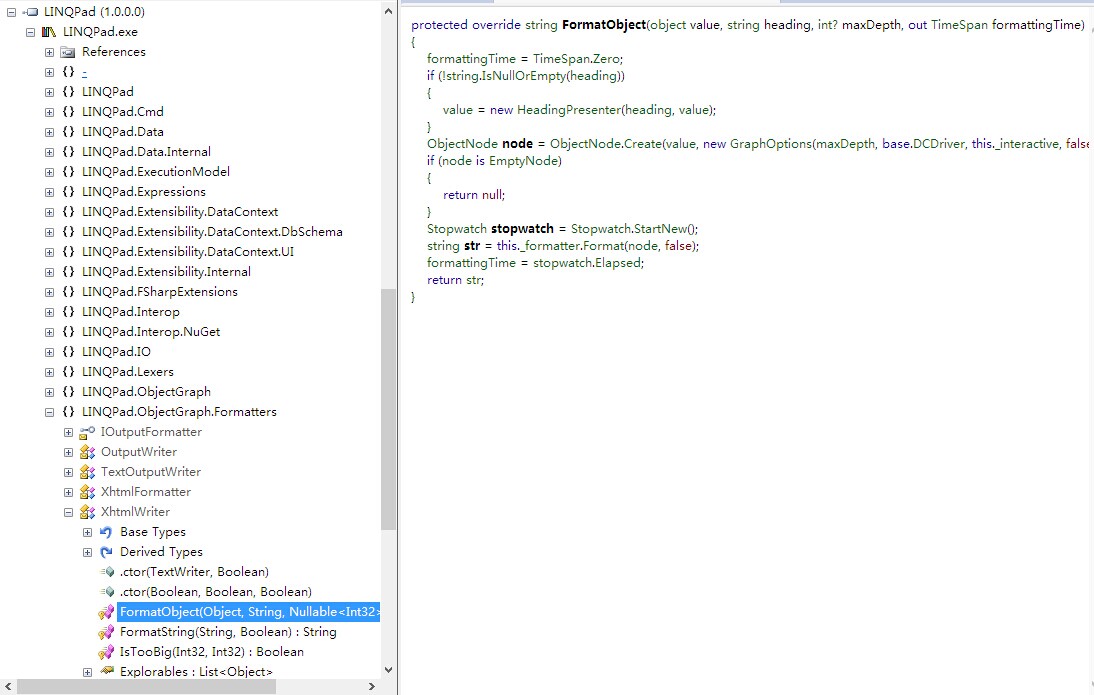
Task: Click the XhtmlWriter class icon
Action: (87, 512)
